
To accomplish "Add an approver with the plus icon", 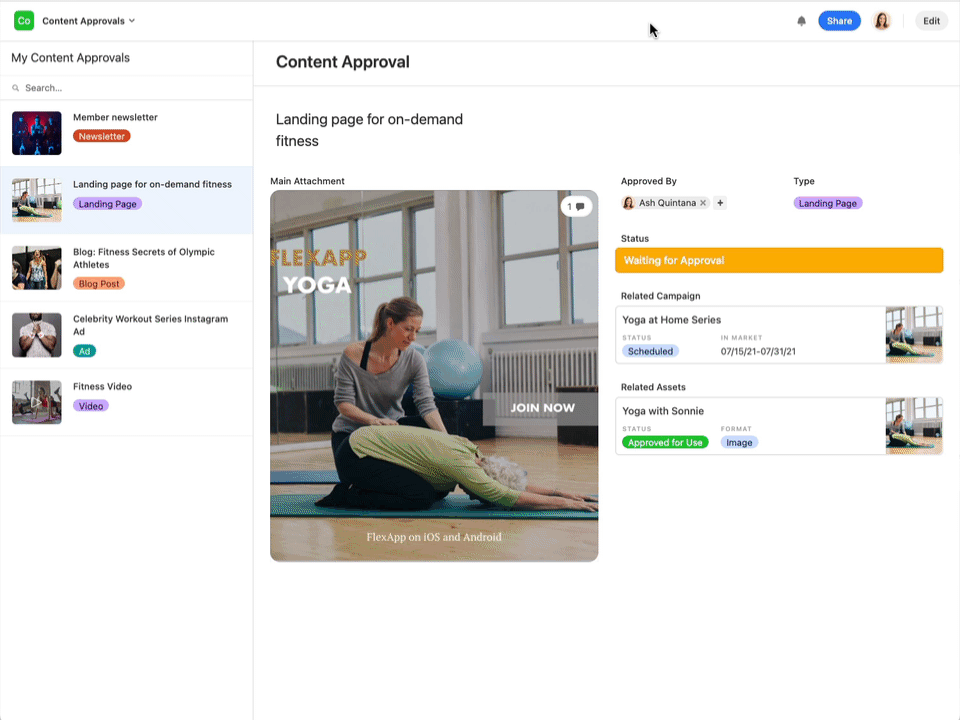I will 720,203.
